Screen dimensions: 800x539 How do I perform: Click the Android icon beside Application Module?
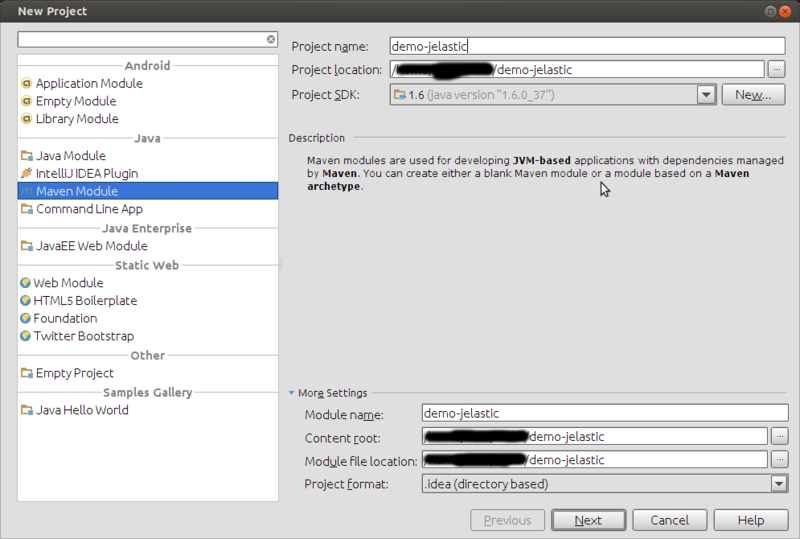[x=27, y=83]
